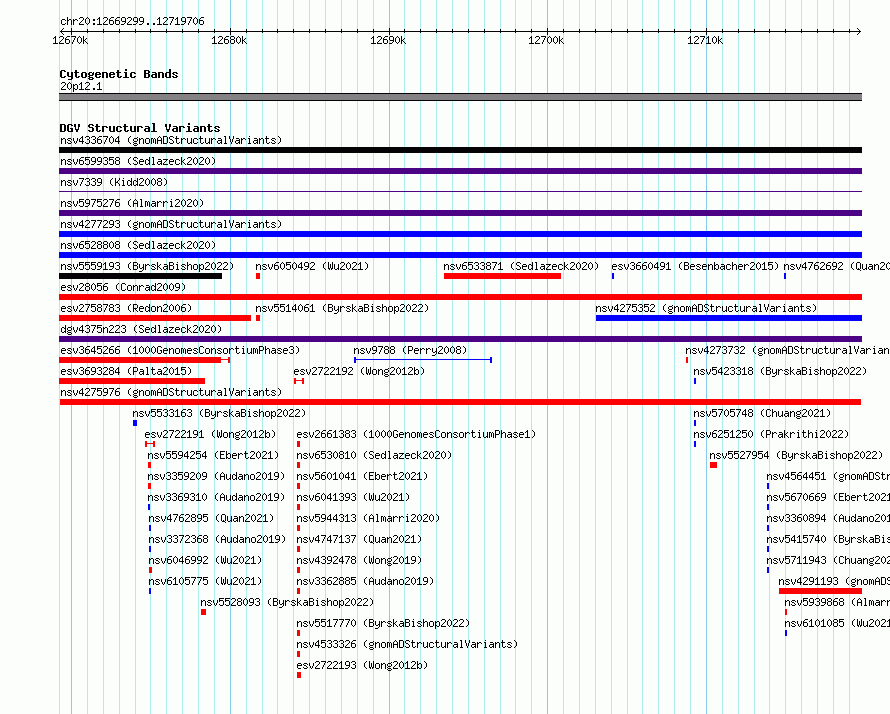
Task: Click the black bar under nsv5559193
Action: 140,276
